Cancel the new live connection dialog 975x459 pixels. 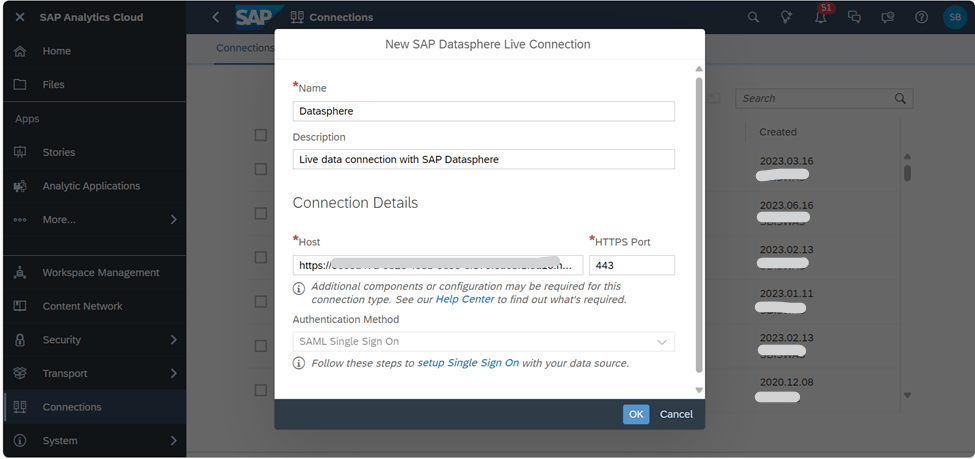tap(677, 414)
